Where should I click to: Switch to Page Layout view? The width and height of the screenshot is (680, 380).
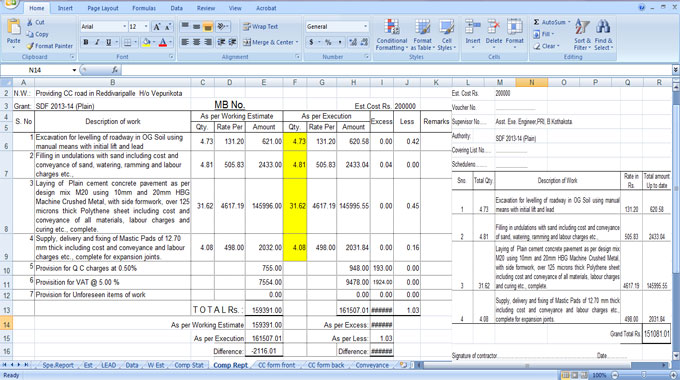[x=574, y=375]
